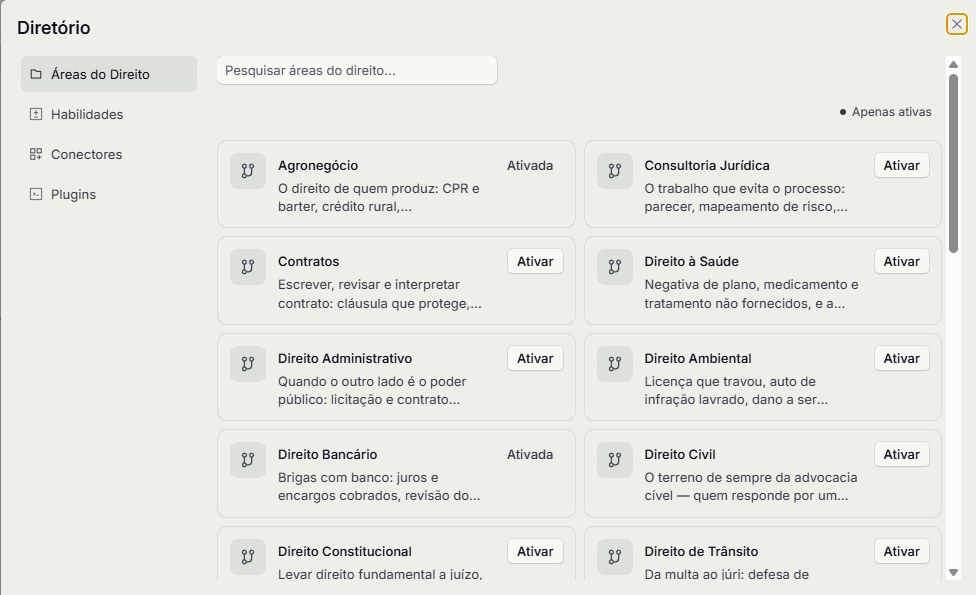Click the folder icon beside Áreas do Direito

pos(36,74)
